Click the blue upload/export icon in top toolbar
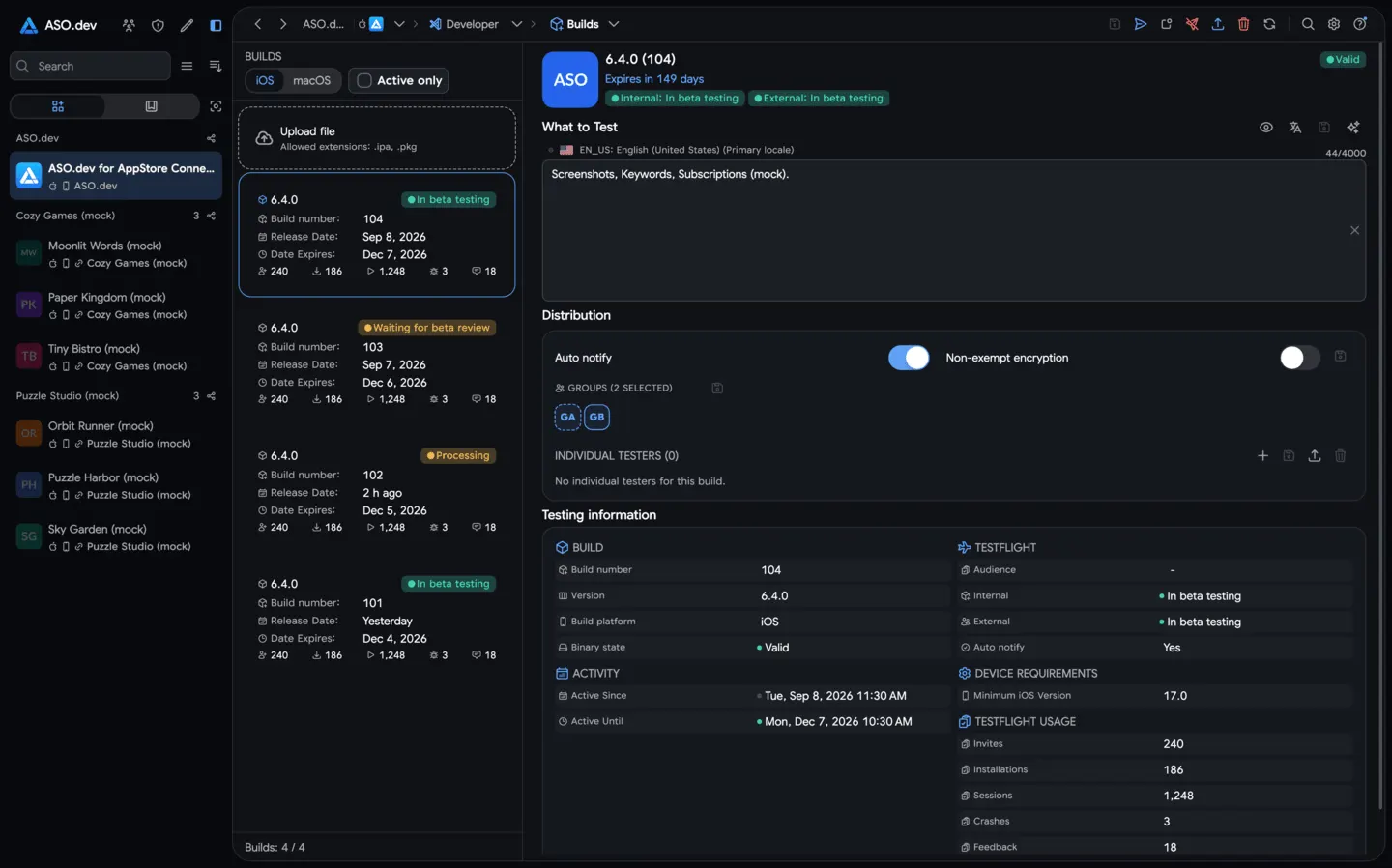1392x868 pixels. (1218, 24)
